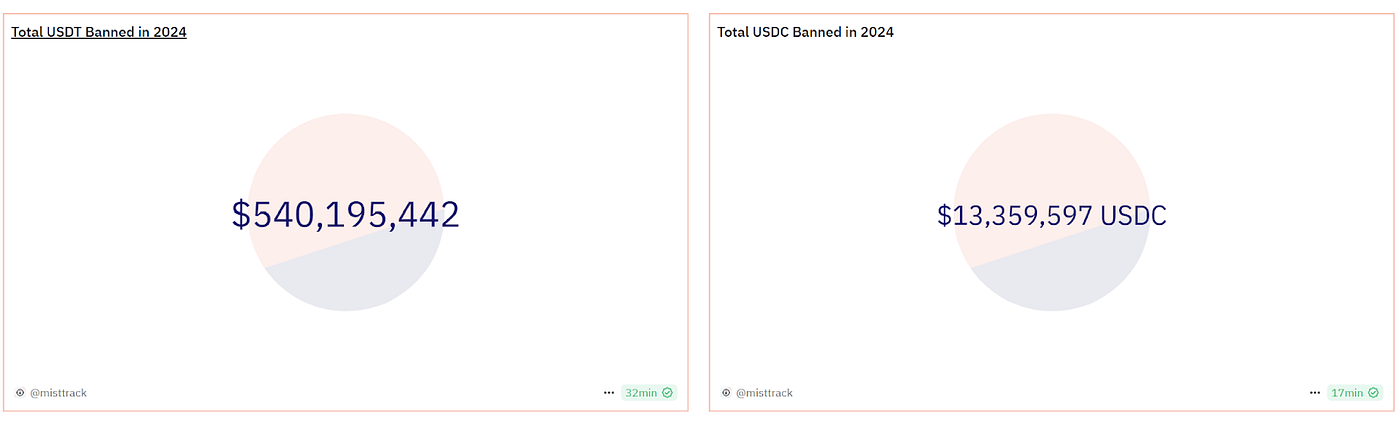Open the three-dot menu on USDT panel
This screenshot has height=422, width=1400.
pos(609,393)
